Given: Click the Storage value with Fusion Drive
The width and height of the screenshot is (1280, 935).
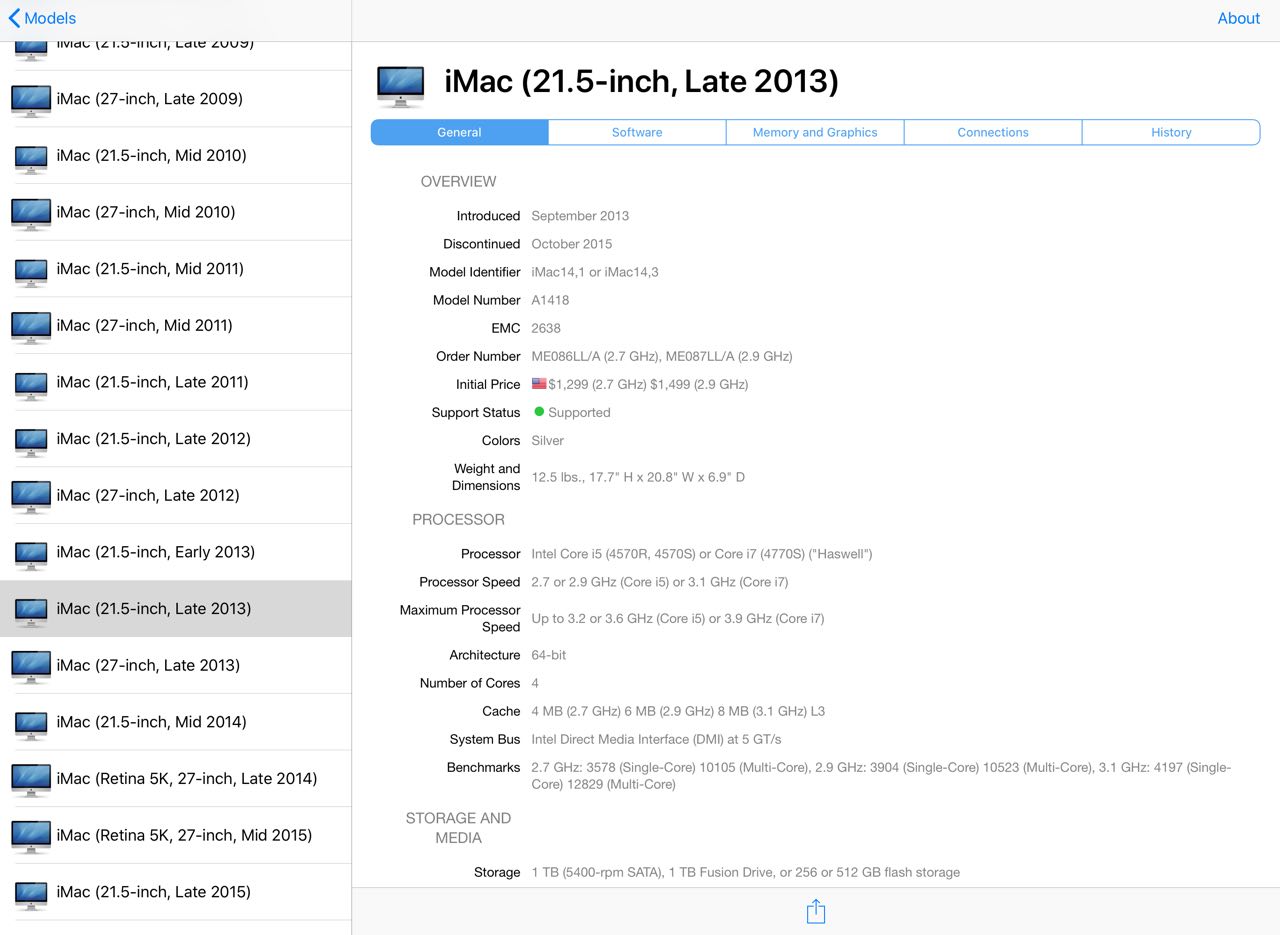Looking at the screenshot, I should pos(745,872).
